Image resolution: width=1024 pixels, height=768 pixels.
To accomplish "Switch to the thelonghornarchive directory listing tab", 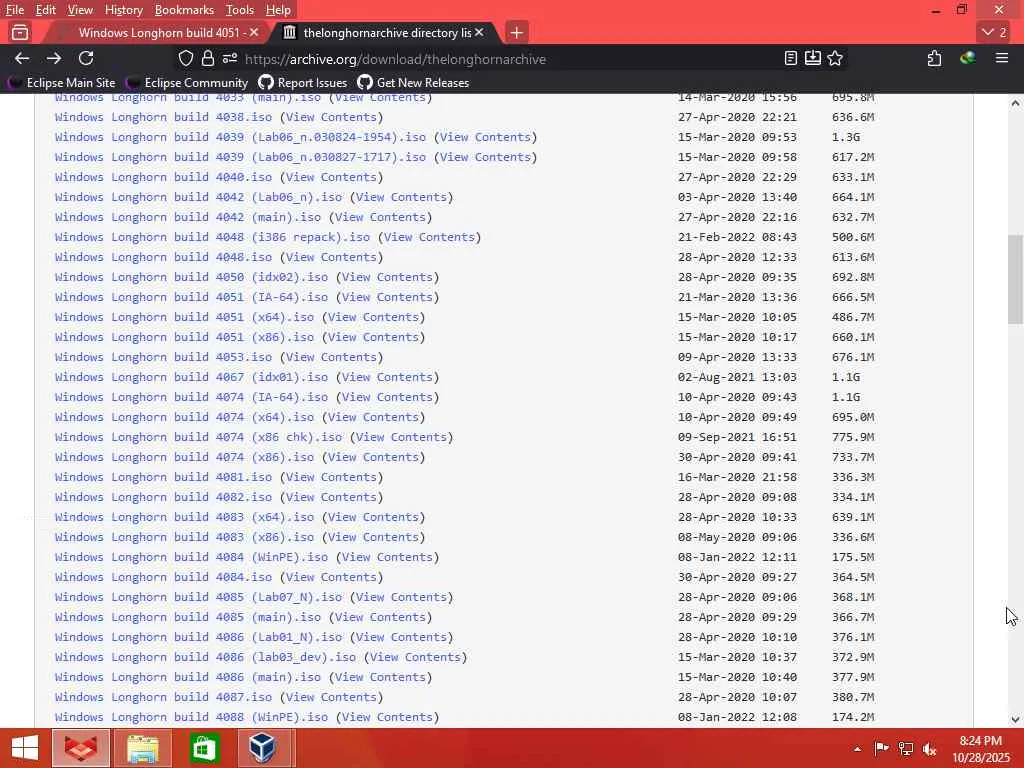I will tap(384, 32).
